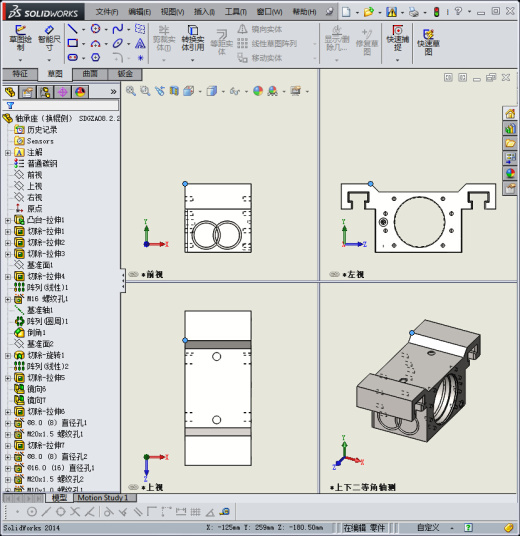
Task: Open the 工具(T) menu
Action: (x=236, y=12)
